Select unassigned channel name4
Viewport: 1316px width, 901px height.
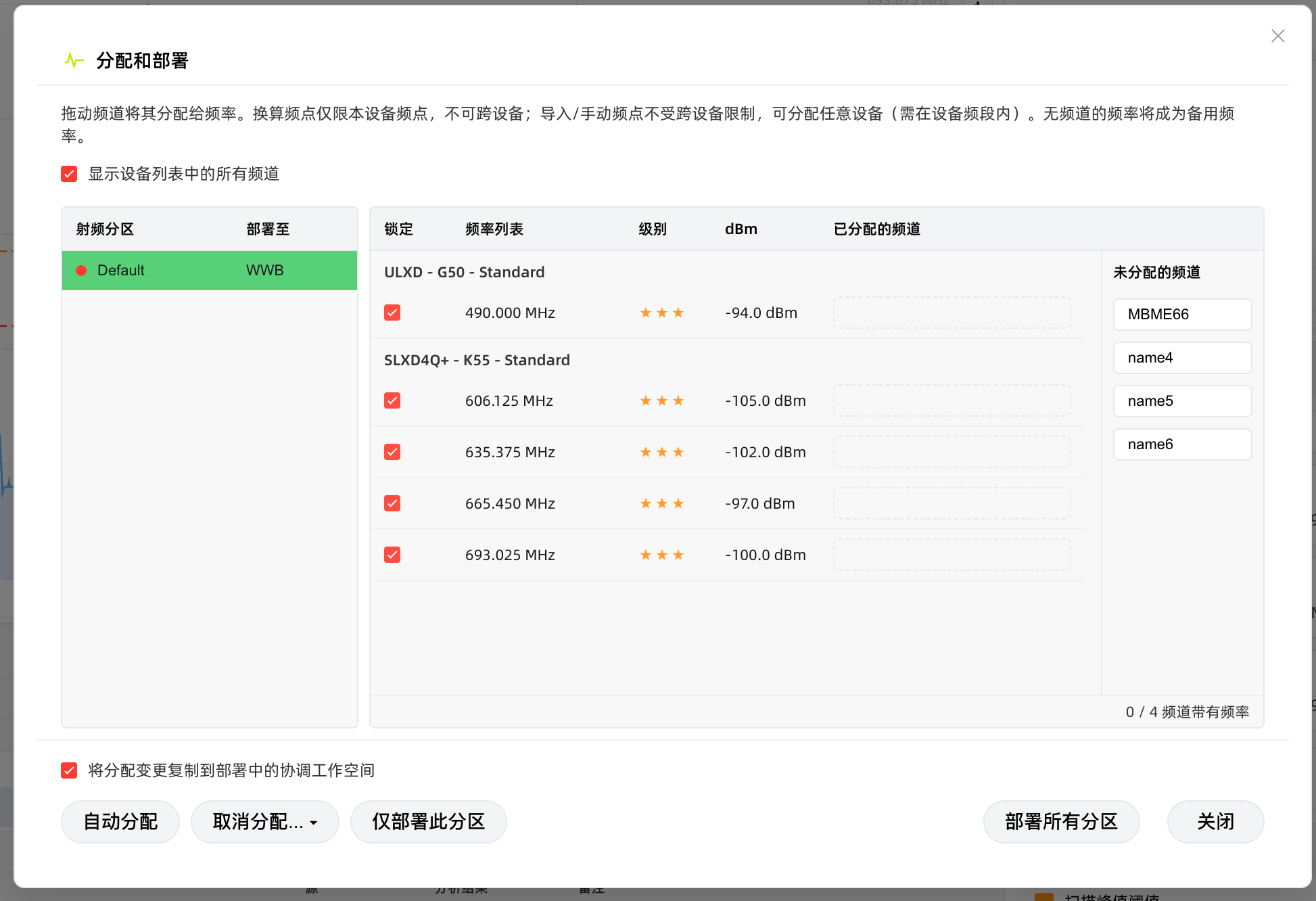pos(1183,358)
